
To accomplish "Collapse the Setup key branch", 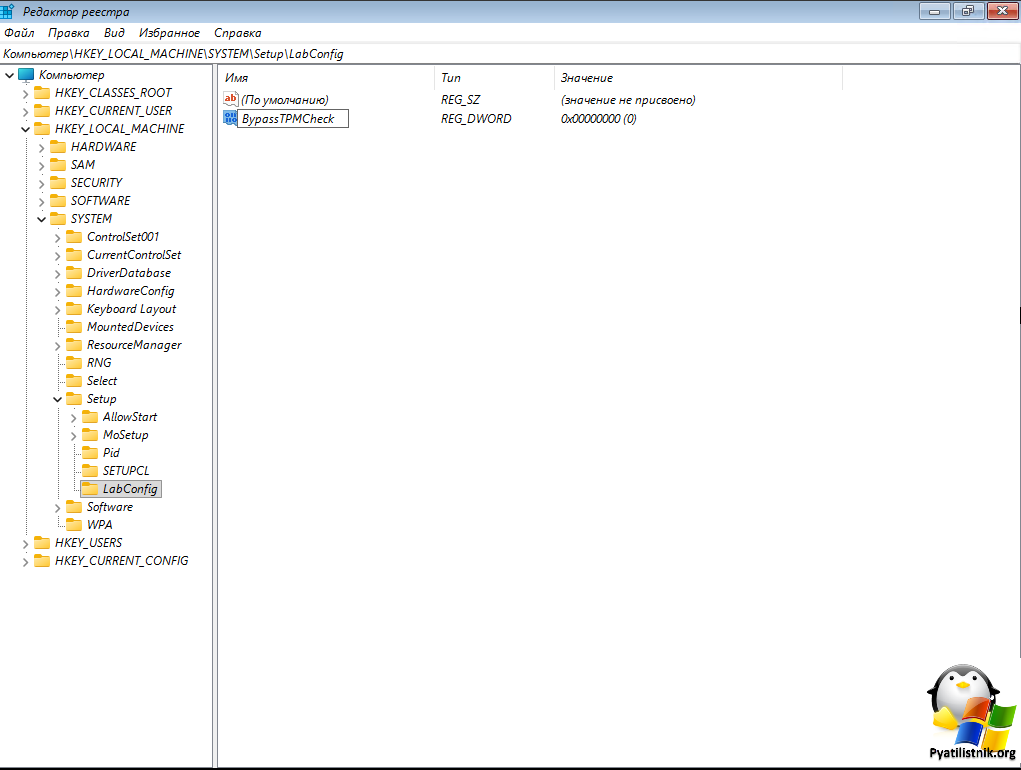I will (x=58, y=399).
